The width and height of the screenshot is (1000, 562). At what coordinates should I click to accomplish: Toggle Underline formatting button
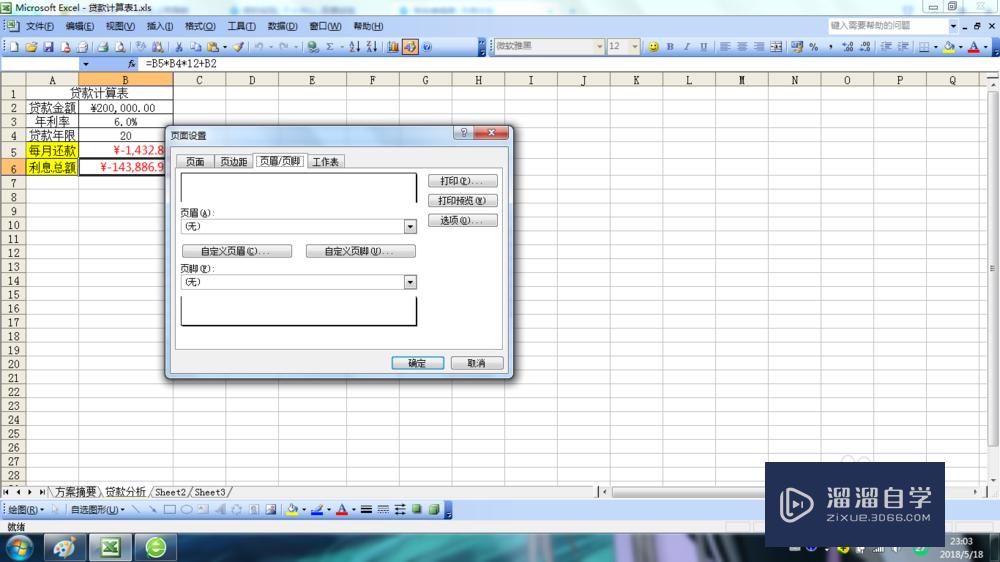tap(703, 47)
